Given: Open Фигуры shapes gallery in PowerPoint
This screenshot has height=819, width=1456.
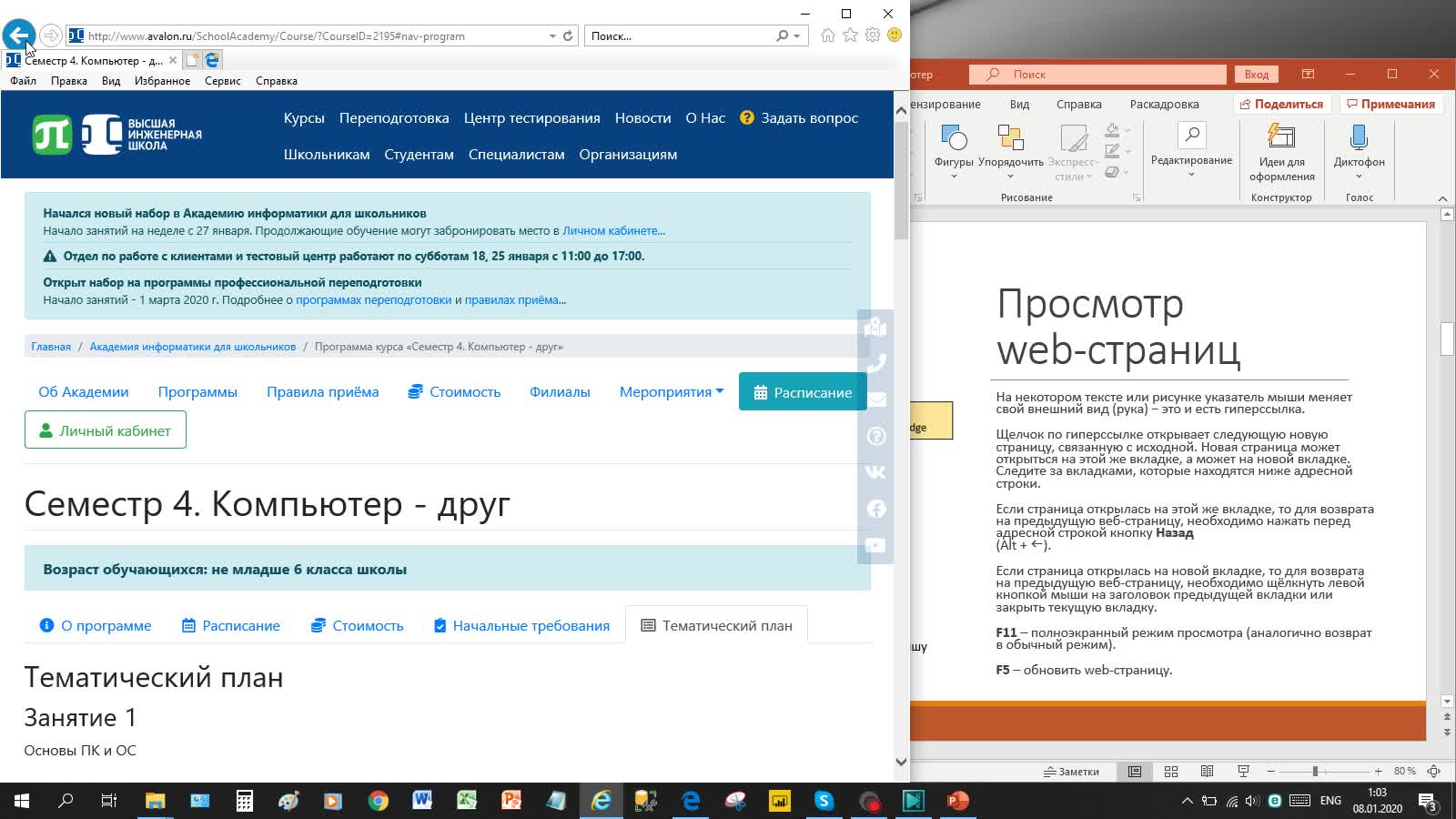Looking at the screenshot, I should click(954, 150).
